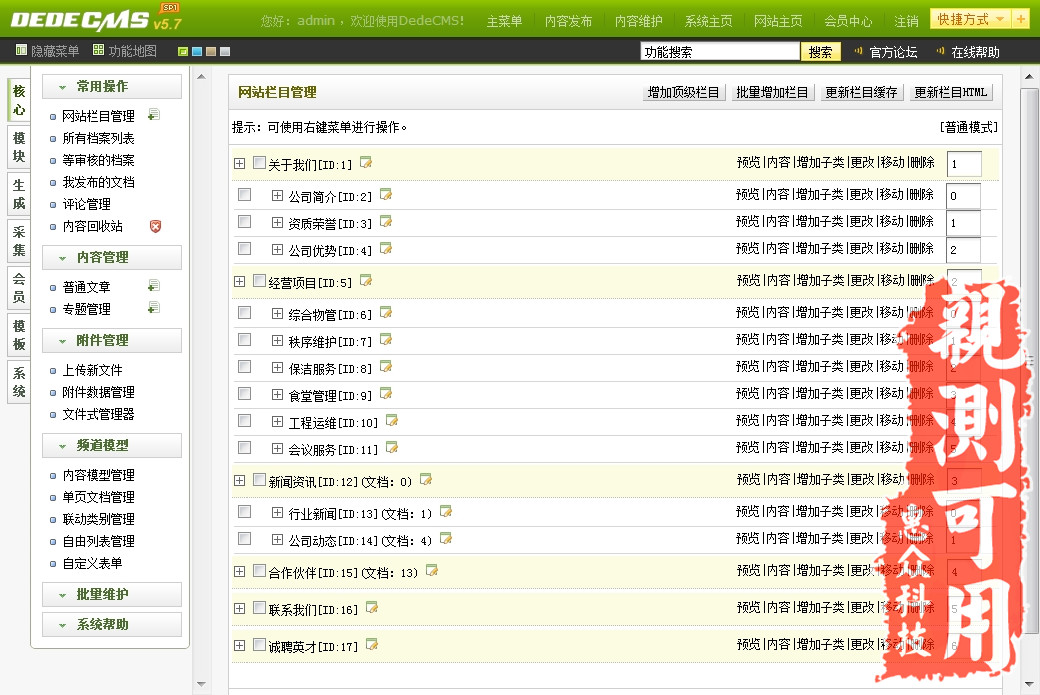Image resolution: width=1040 pixels, height=695 pixels.
Task: Click edit icon beside 合作伙伴[ID:15]
Action: tap(432, 570)
